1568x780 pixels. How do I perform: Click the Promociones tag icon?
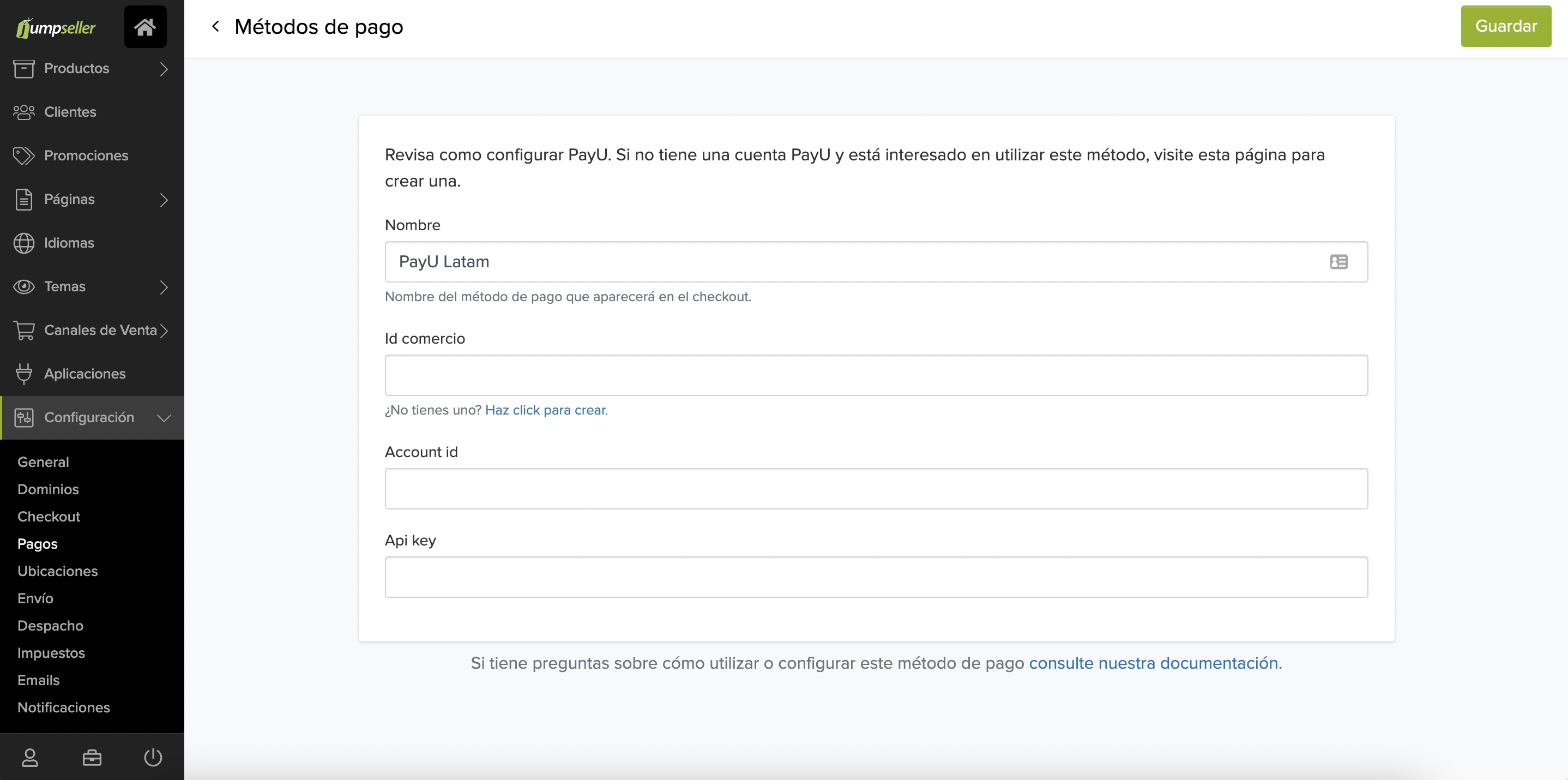24,156
